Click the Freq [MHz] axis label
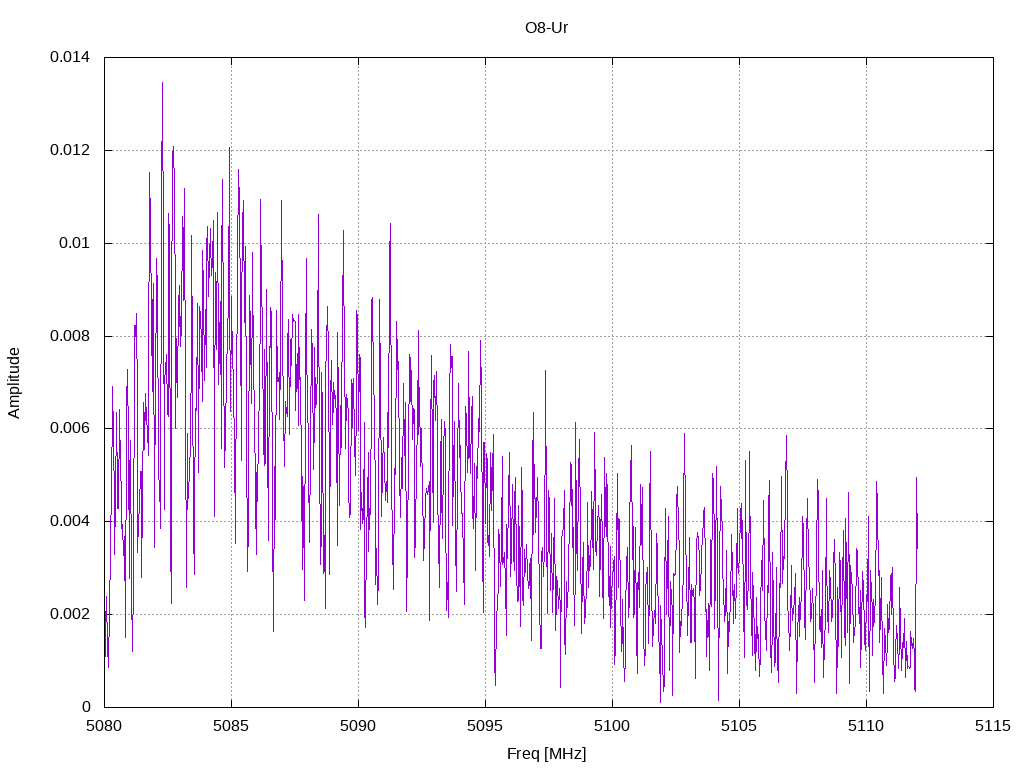The width and height of the screenshot is (1024, 768). 546,754
